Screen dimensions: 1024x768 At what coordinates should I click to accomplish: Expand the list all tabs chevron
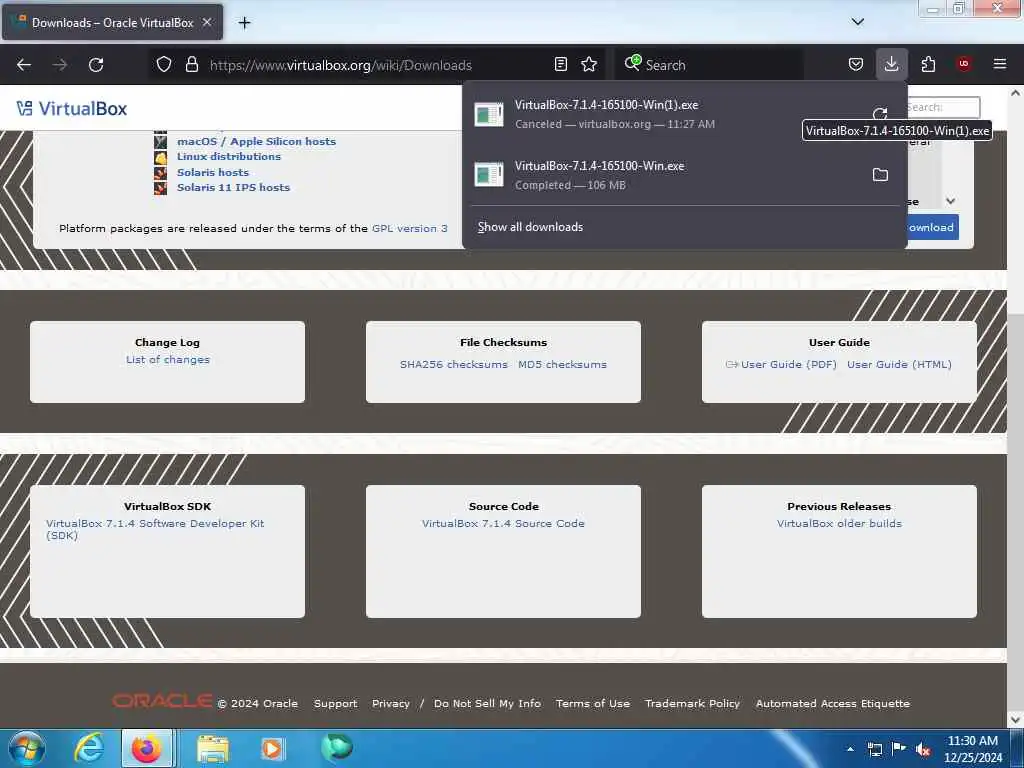point(857,22)
